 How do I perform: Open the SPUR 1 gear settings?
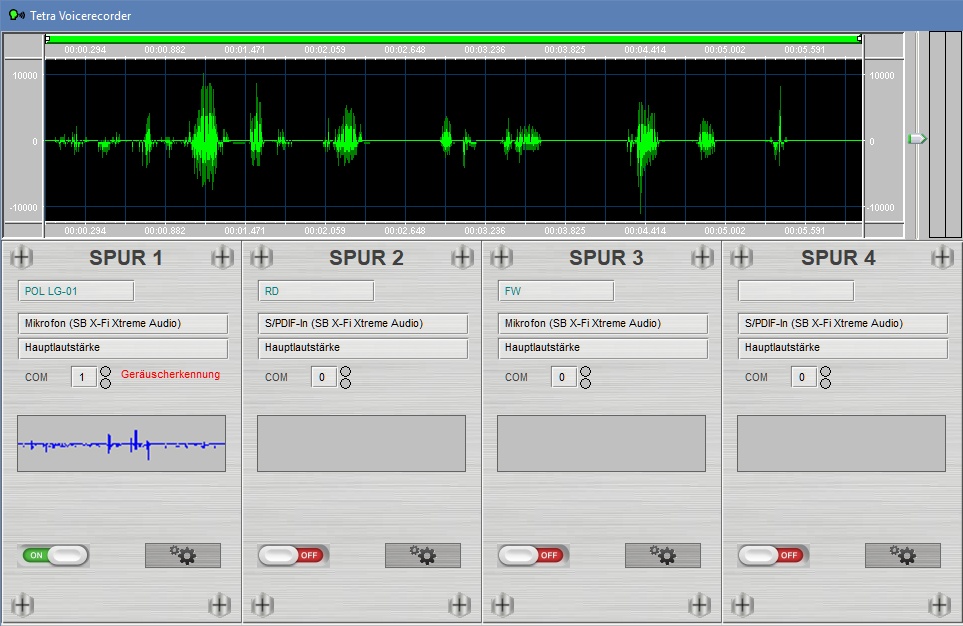(183, 555)
